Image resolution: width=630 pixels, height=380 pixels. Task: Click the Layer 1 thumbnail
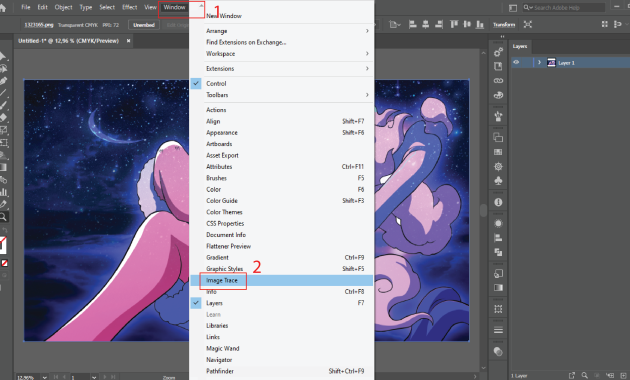pos(551,62)
